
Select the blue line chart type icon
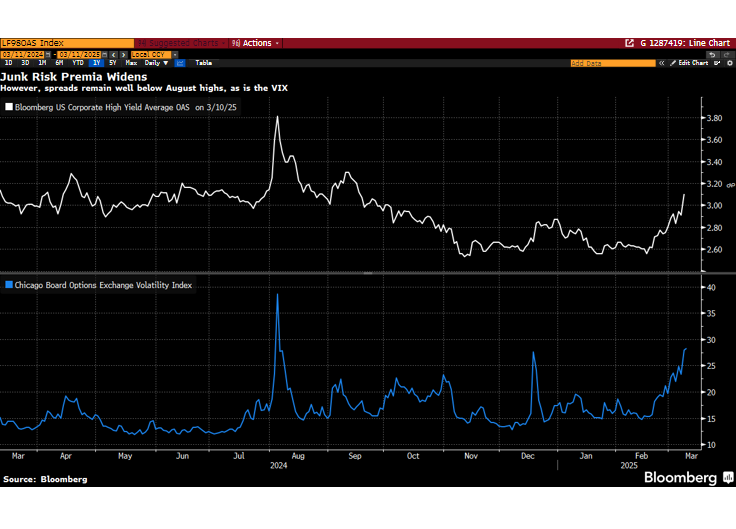tap(180, 63)
